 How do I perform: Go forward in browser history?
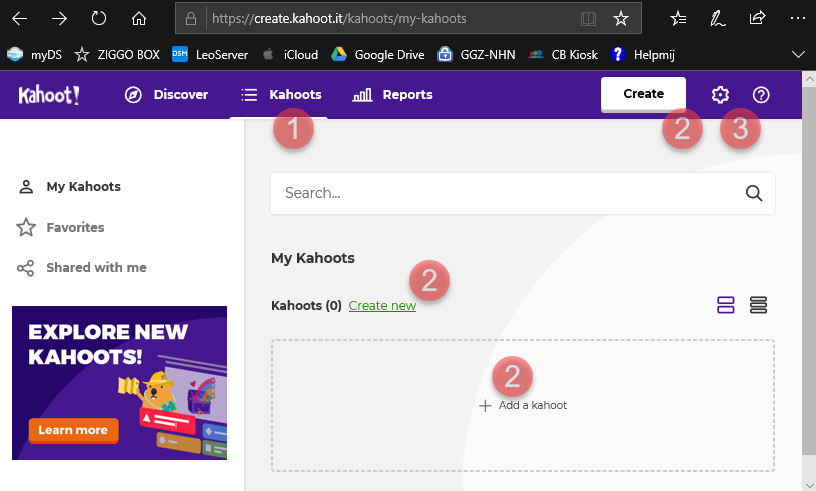[x=59, y=19]
